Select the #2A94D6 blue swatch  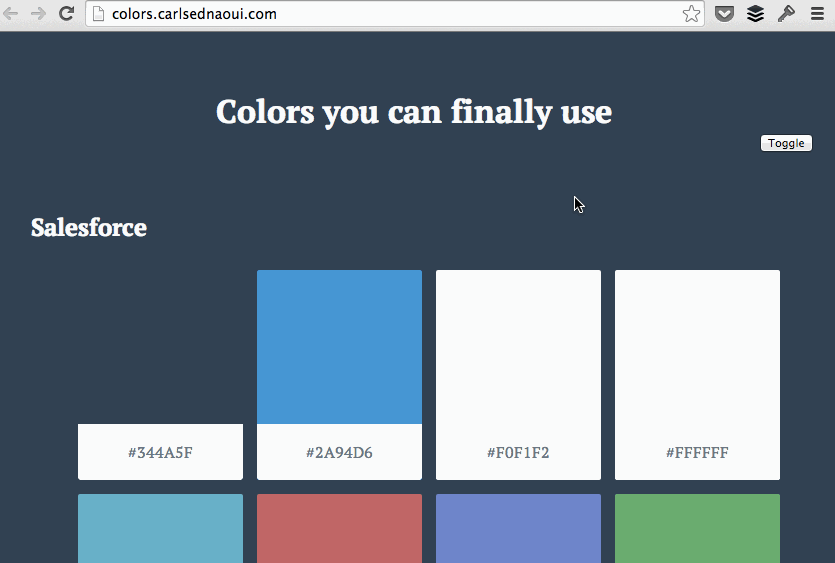tap(339, 347)
